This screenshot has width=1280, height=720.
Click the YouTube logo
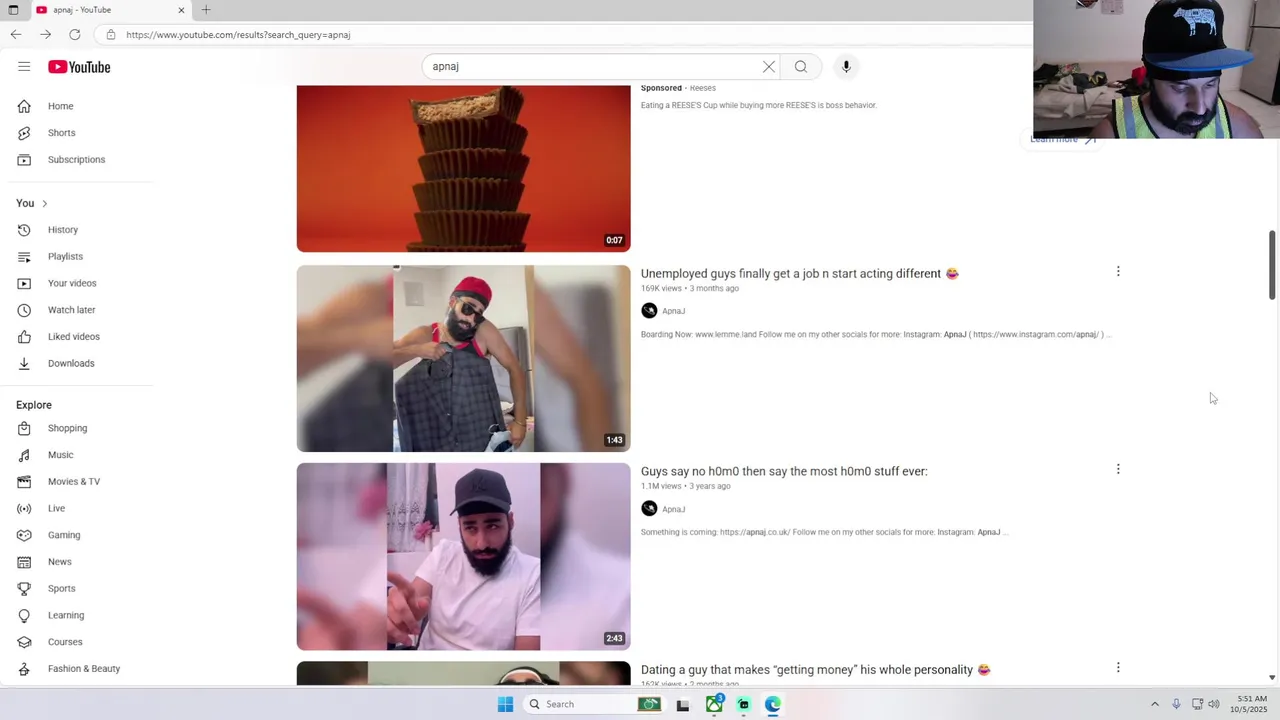tap(79, 67)
